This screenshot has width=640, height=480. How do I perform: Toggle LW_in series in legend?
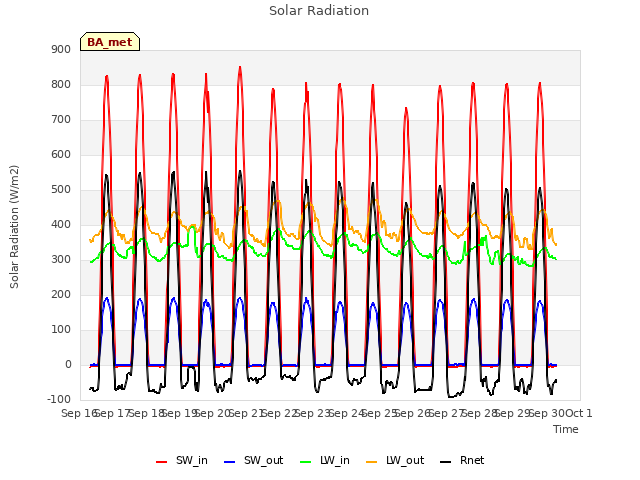[x=325, y=460]
